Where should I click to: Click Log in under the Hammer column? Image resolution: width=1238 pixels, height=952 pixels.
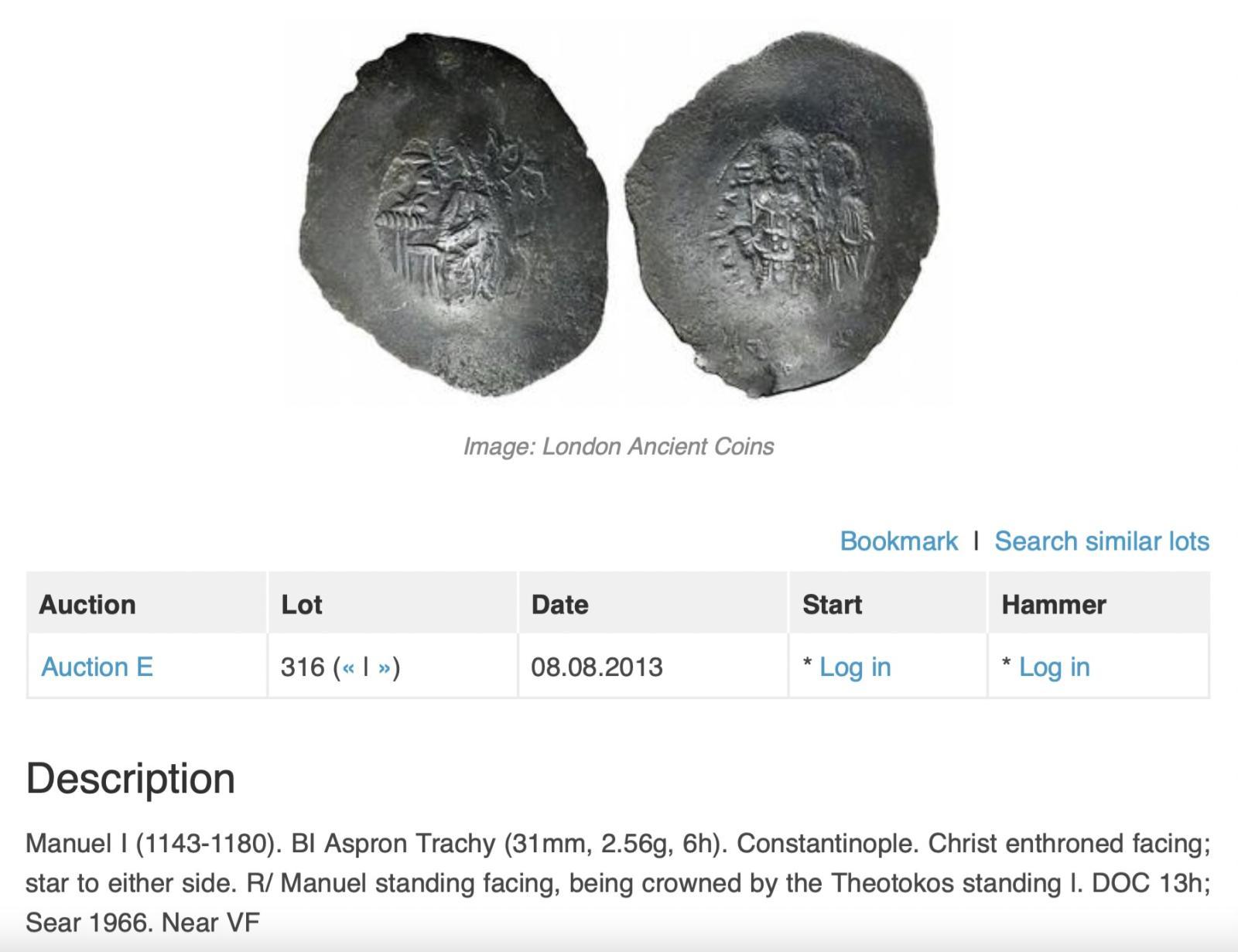point(1054,667)
